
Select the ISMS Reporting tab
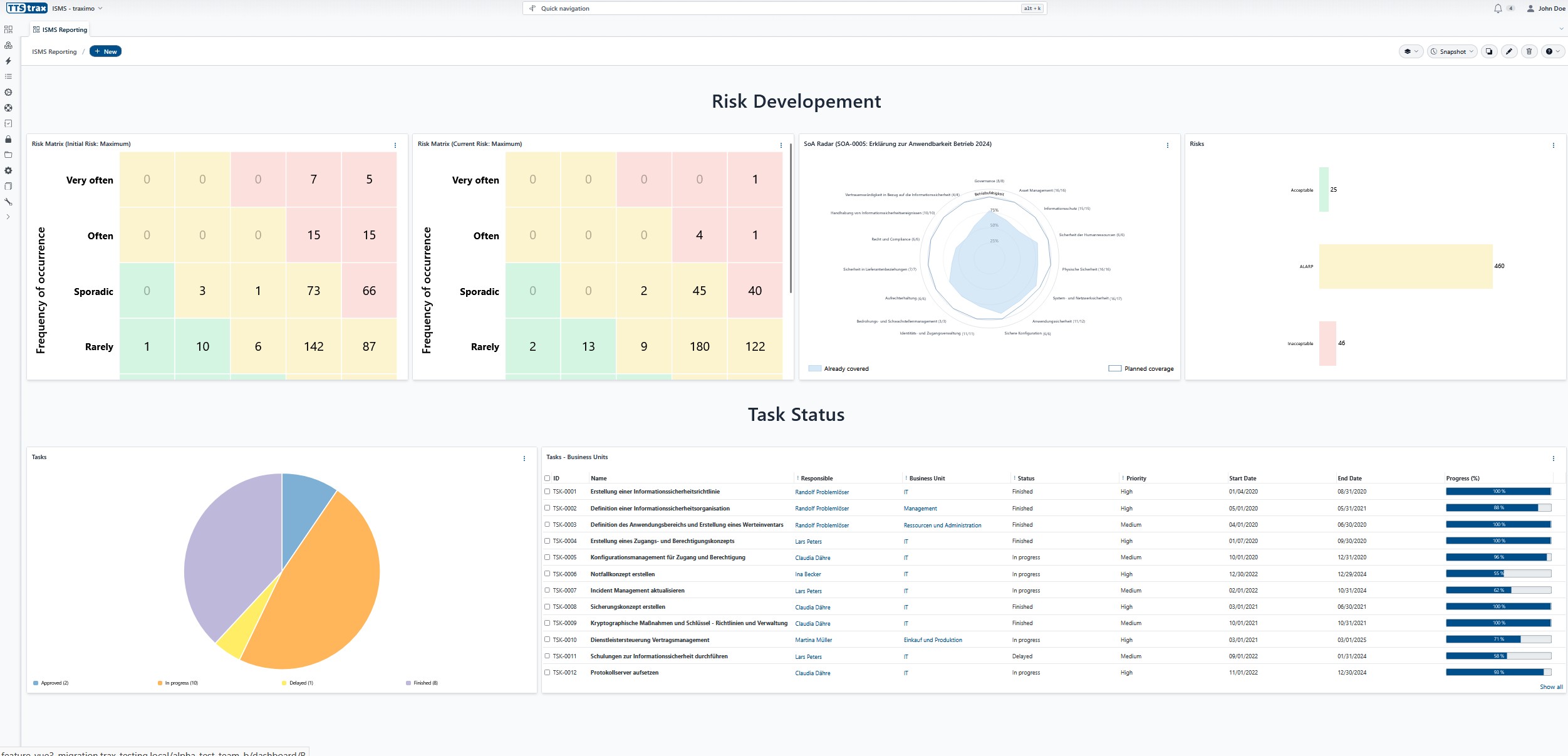click(60, 29)
